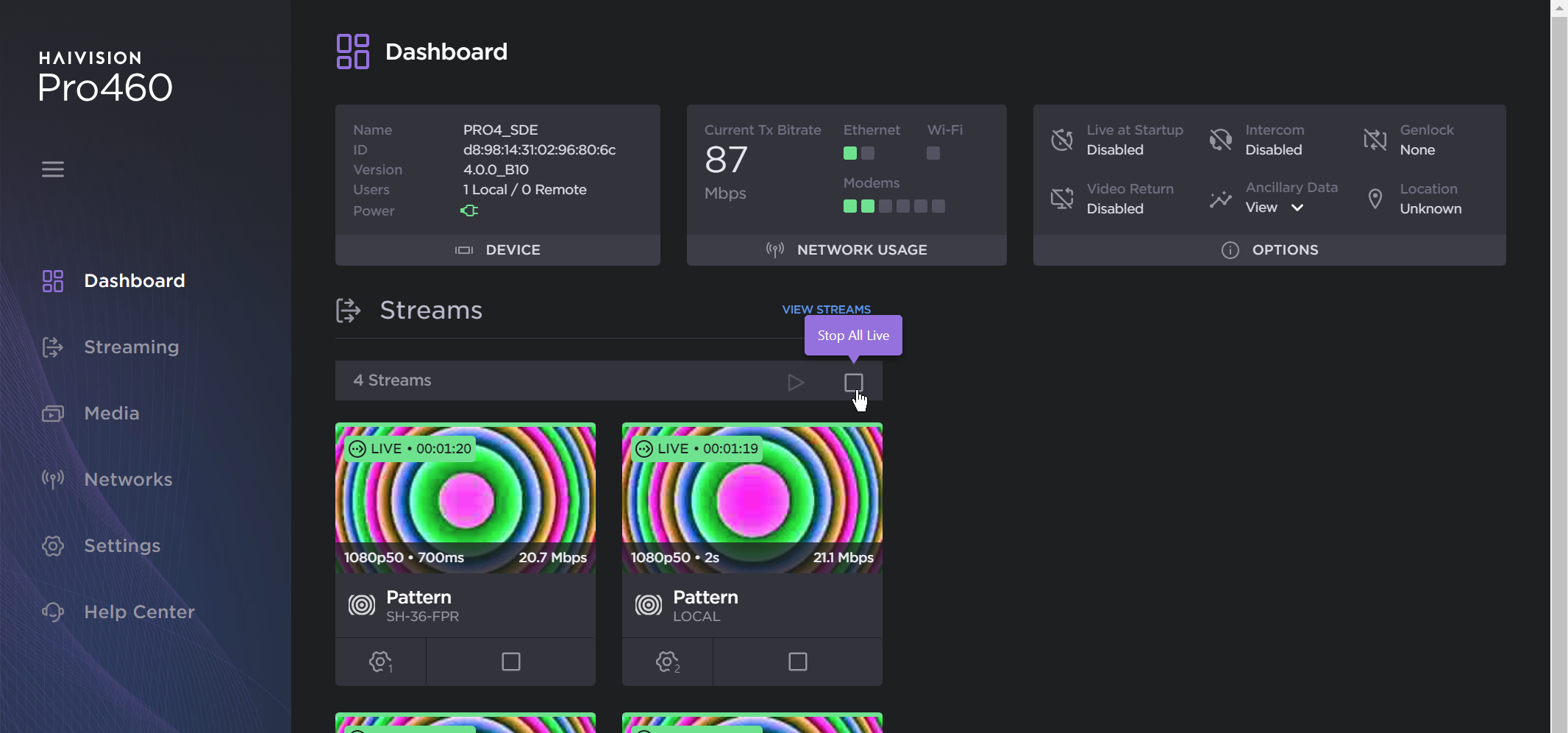This screenshot has width=1568, height=733.
Task: Toggle Video Return disabled icon
Action: pyautogui.click(x=1062, y=199)
